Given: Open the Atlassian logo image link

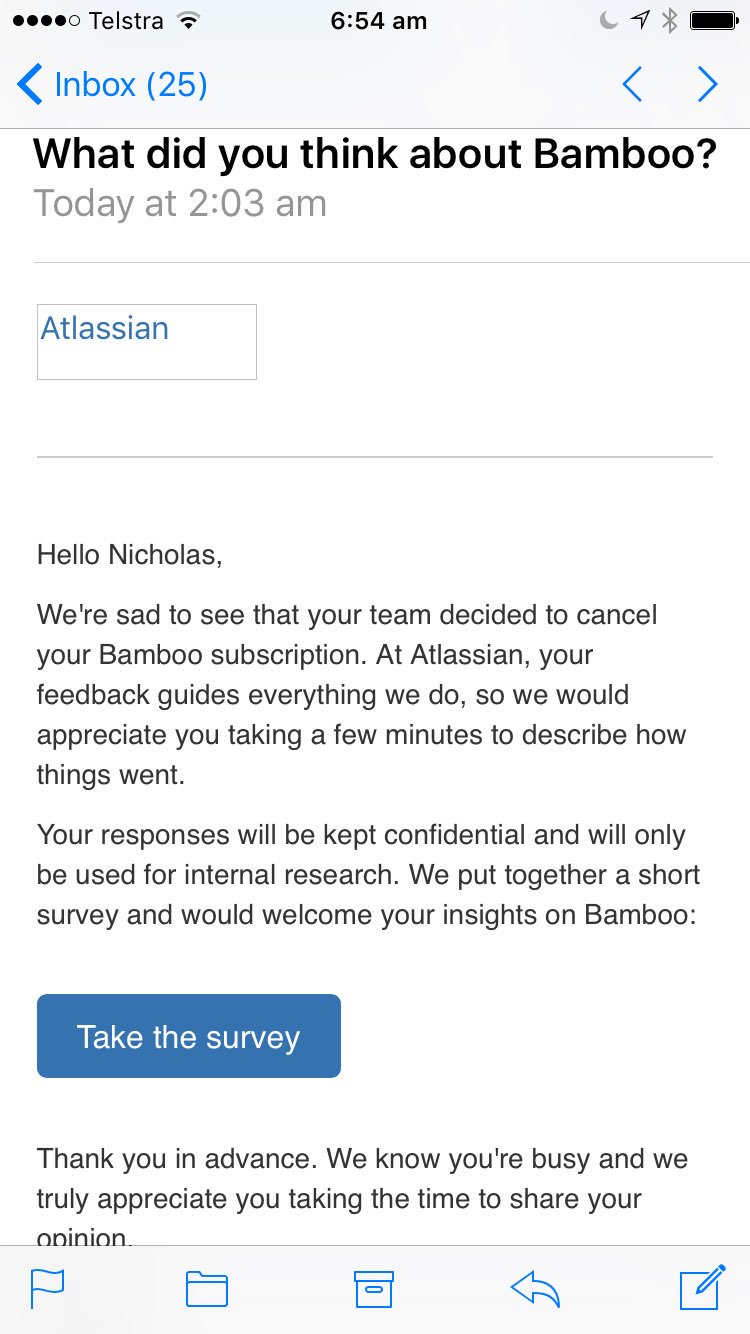Looking at the screenshot, I should [x=147, y=341].
